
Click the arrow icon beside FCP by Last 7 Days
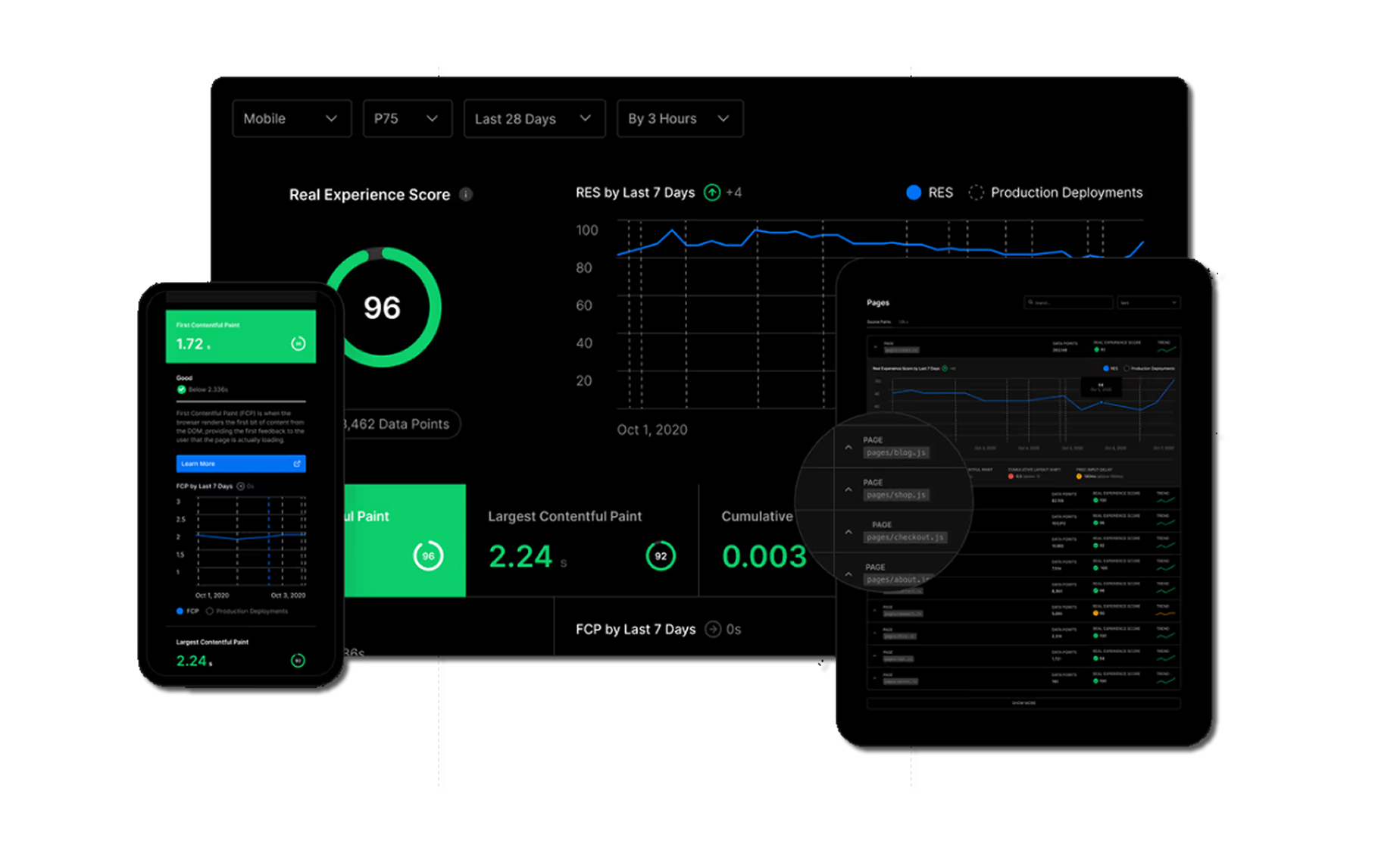coord(713,629)
